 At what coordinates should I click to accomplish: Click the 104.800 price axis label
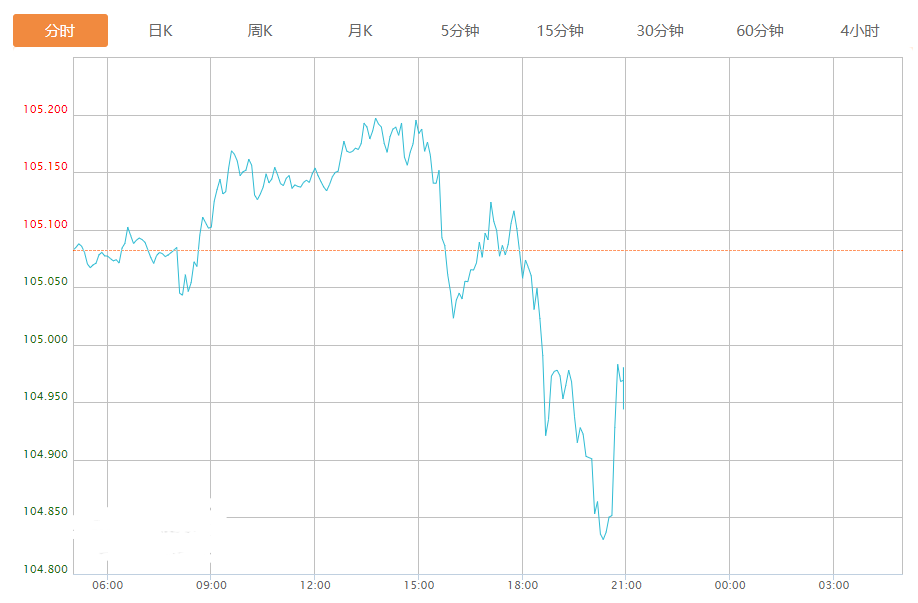[46, 570]
